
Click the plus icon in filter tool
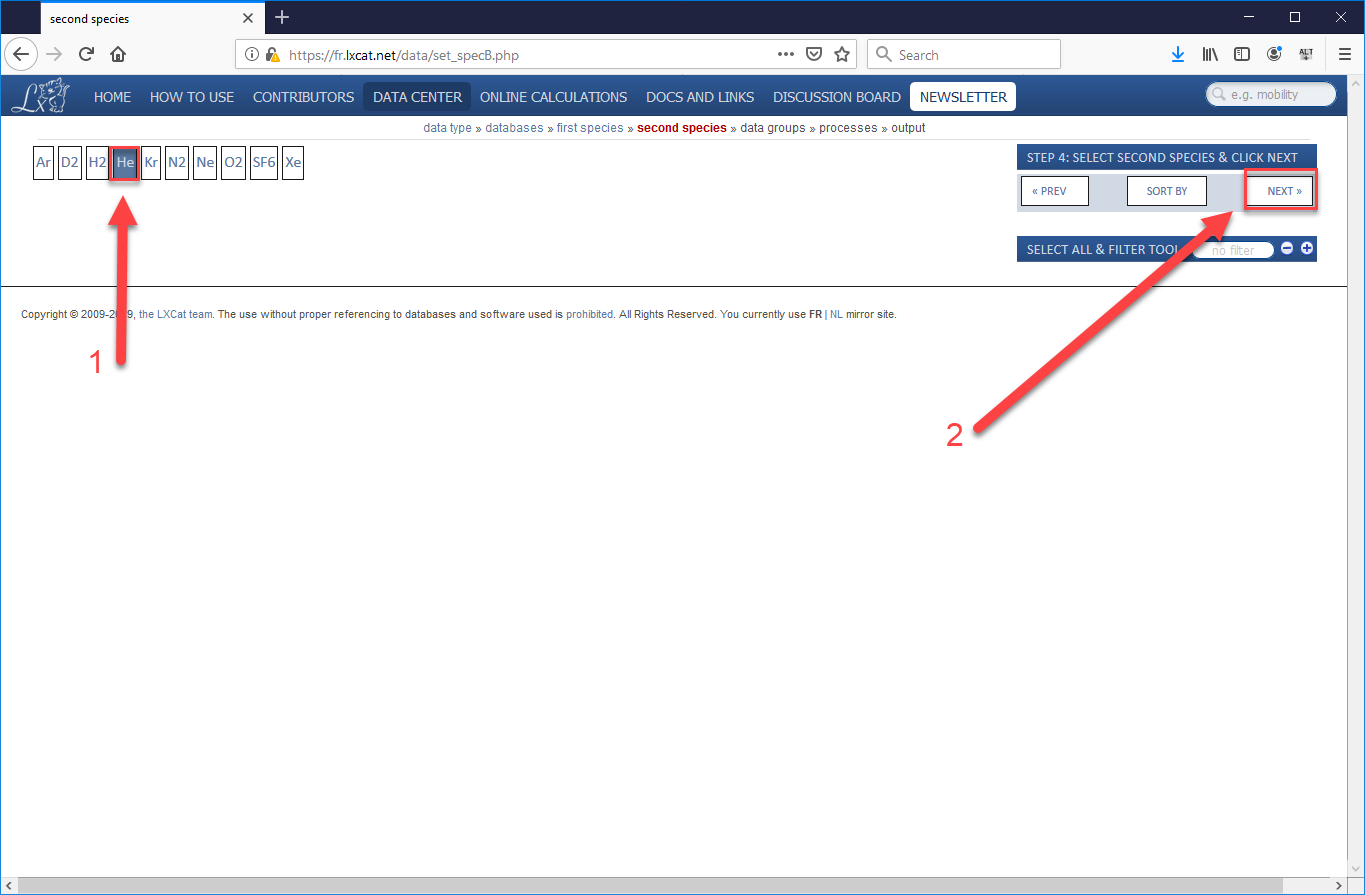(1306, 249)
